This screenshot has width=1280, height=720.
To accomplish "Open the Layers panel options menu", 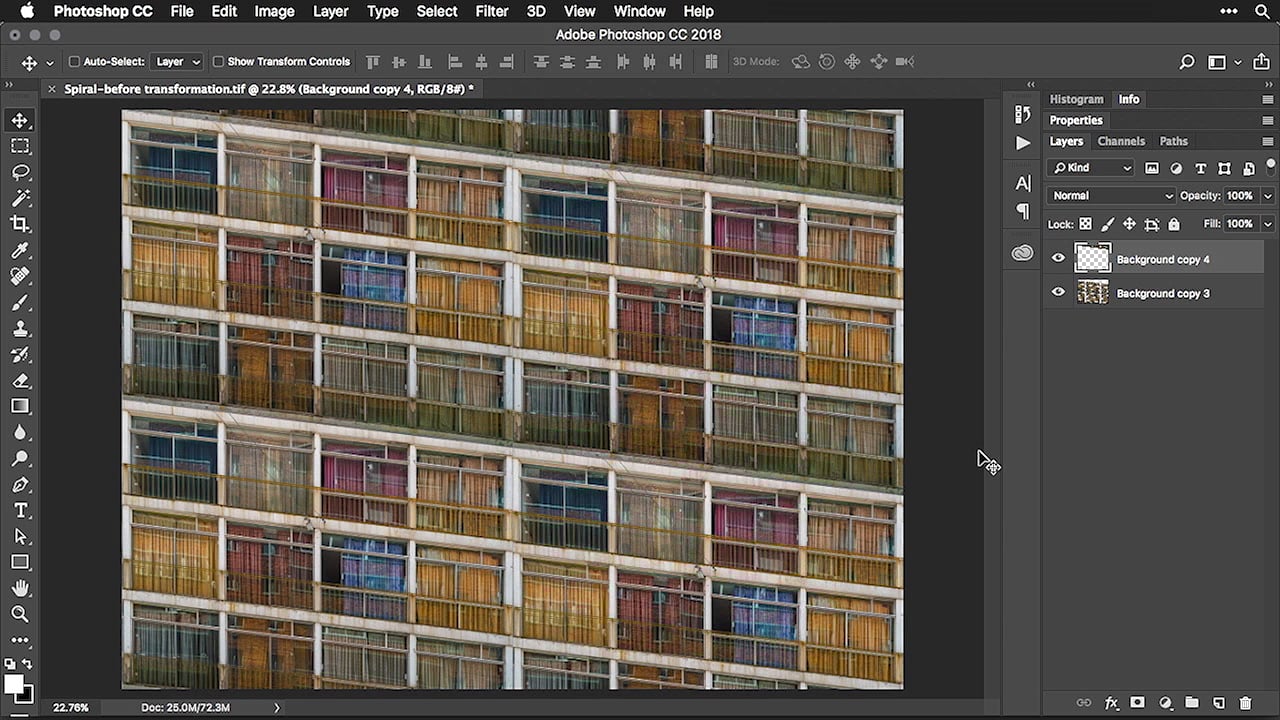I will coord(1268,141).
